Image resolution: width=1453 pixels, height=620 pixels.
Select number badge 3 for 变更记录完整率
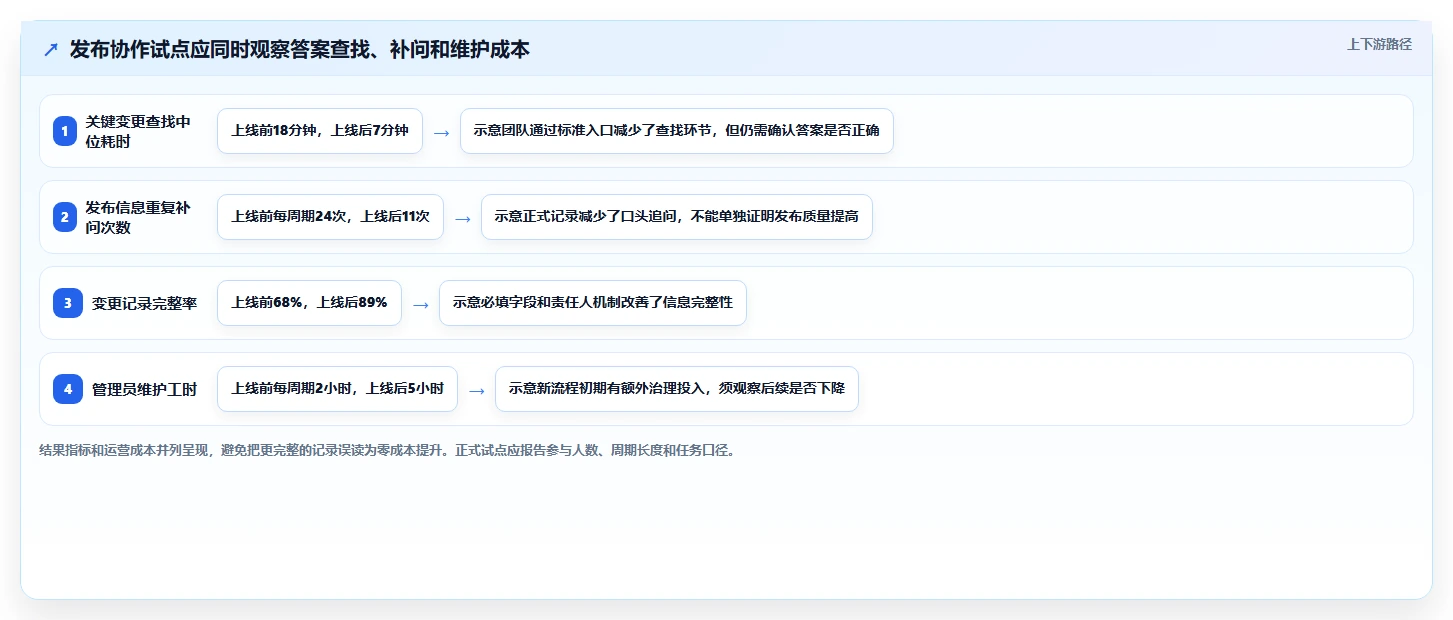(x=66, y=303)
